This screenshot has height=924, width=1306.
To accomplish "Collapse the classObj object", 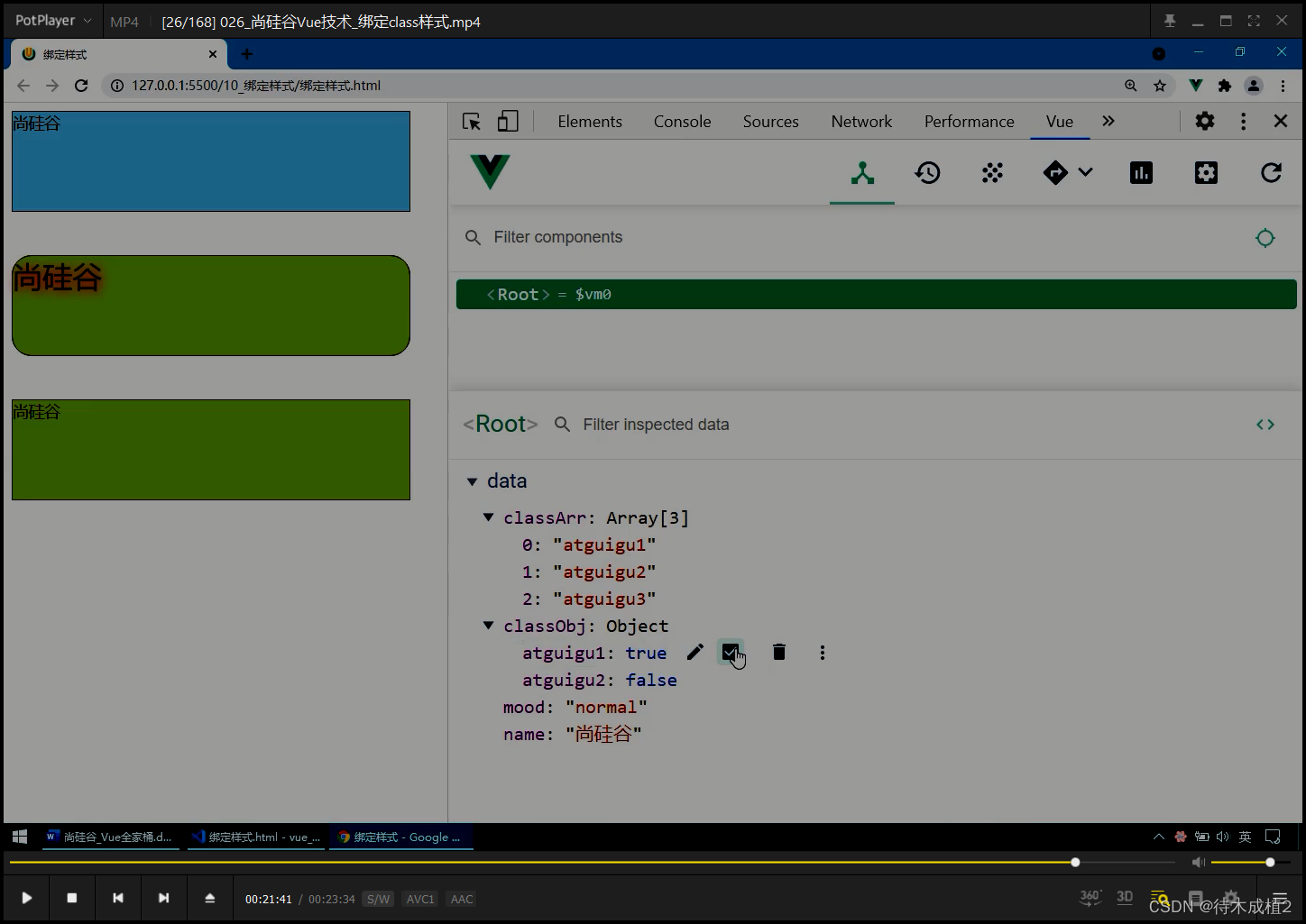I will click(488, 626).
